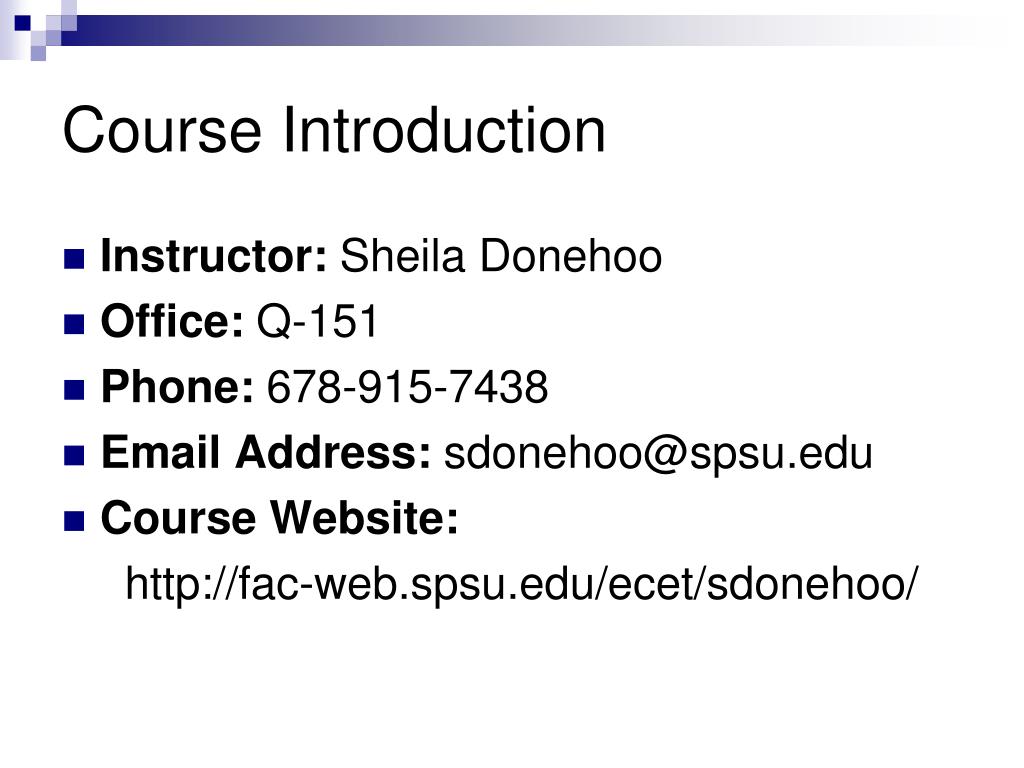The width and height of the screenshot is (1024, 768).
Task: Select the name Sheila Donehoo
Action: 501,255
